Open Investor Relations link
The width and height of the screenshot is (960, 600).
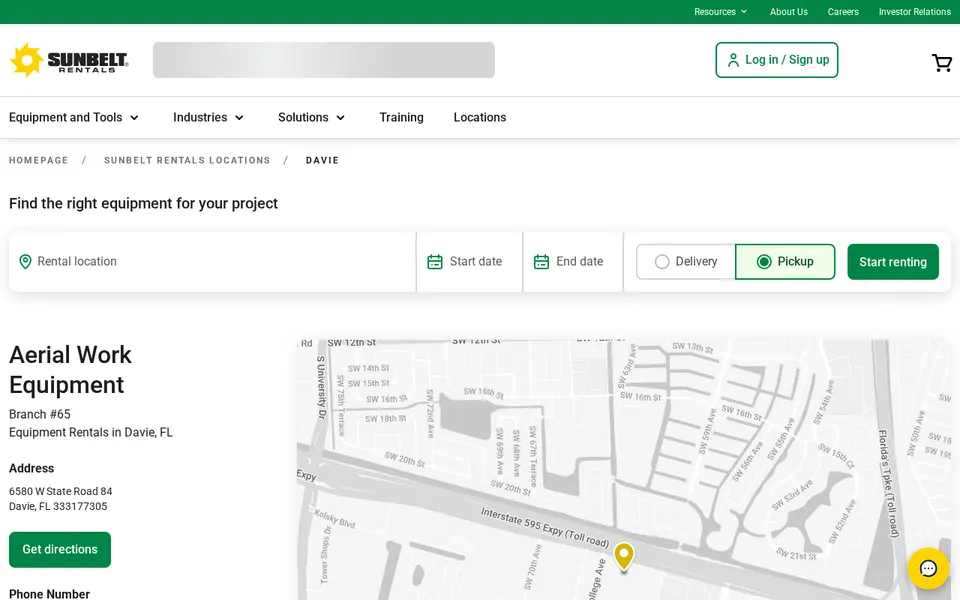[915, 12]
